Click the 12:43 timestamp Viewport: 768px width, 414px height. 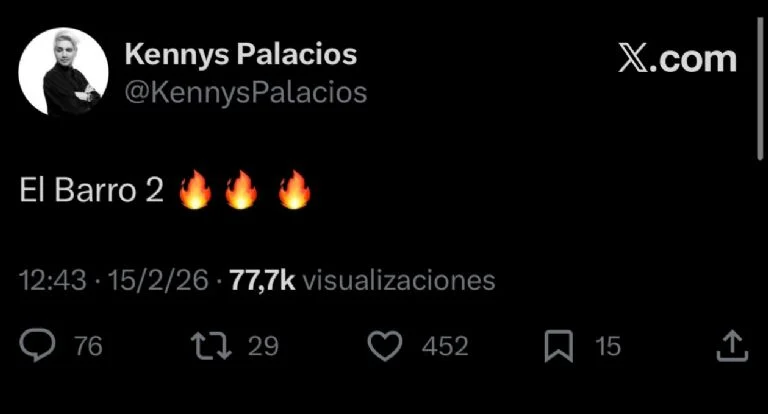click(52, 281)
